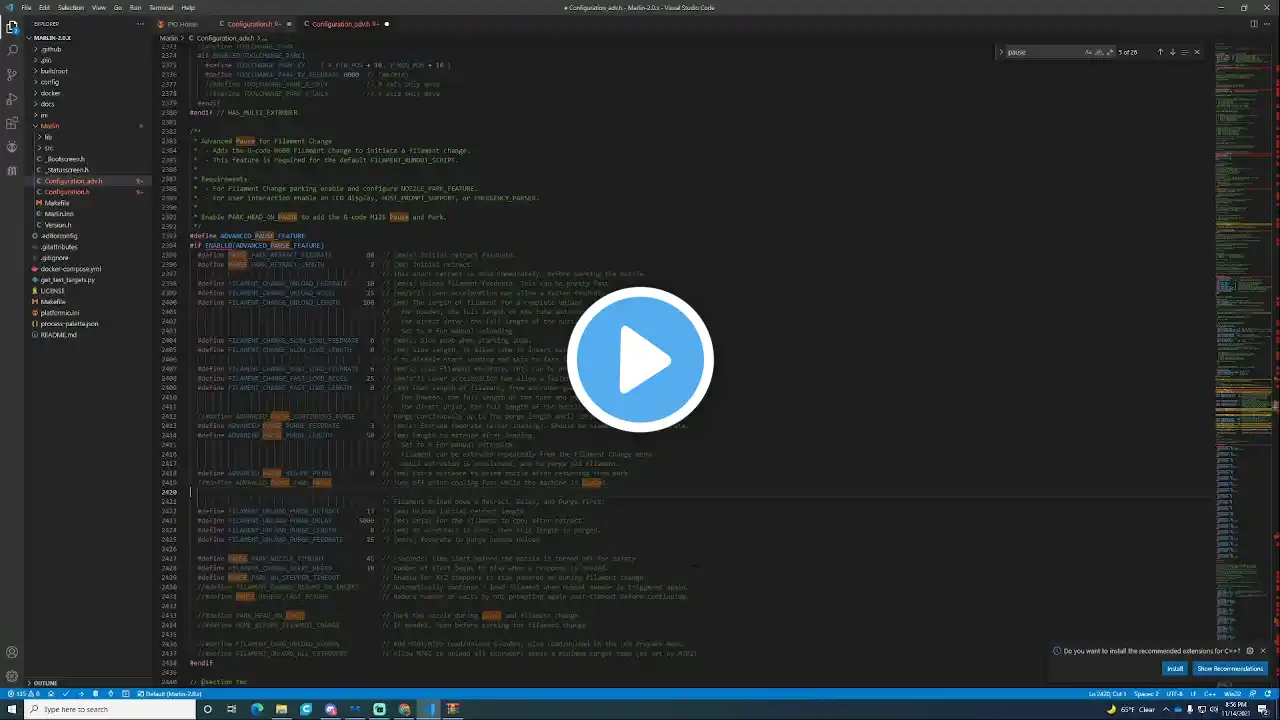Open Explorer panel more actions (ellipsis)
Screen dimensions: 1280x720
pos(139,24)
